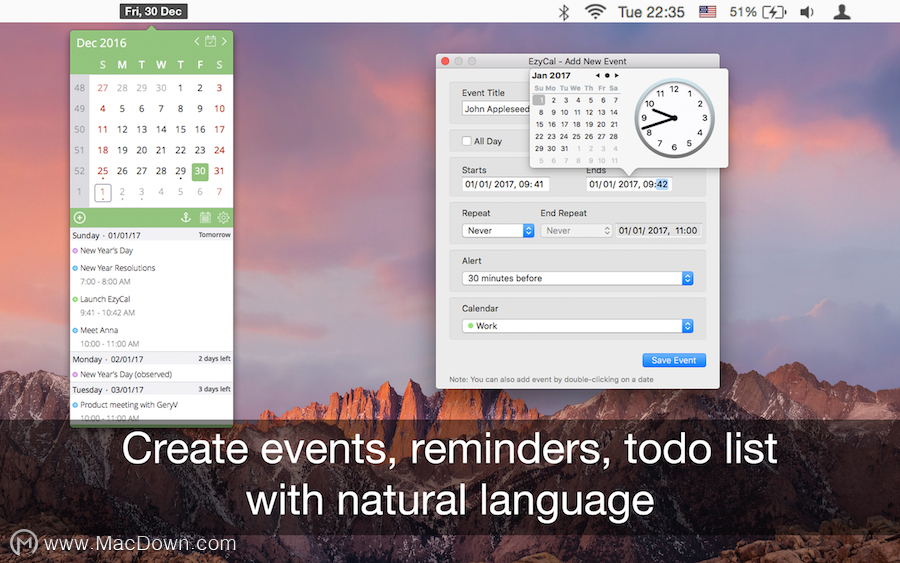
Task: Open the volume menu bar icon
Action: click(807, 12)
